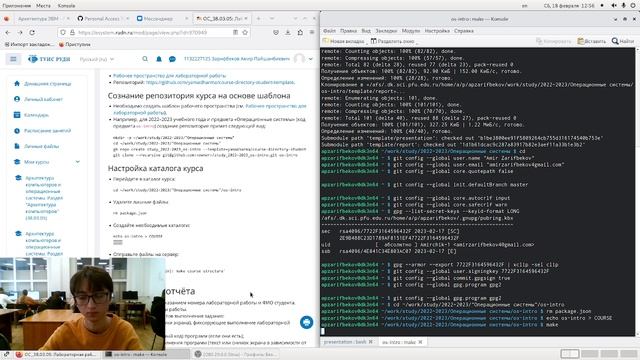Expand the Мои курсы sidebar section
The width and height of the screenshot is (640, 360).
tap(78, 162)
